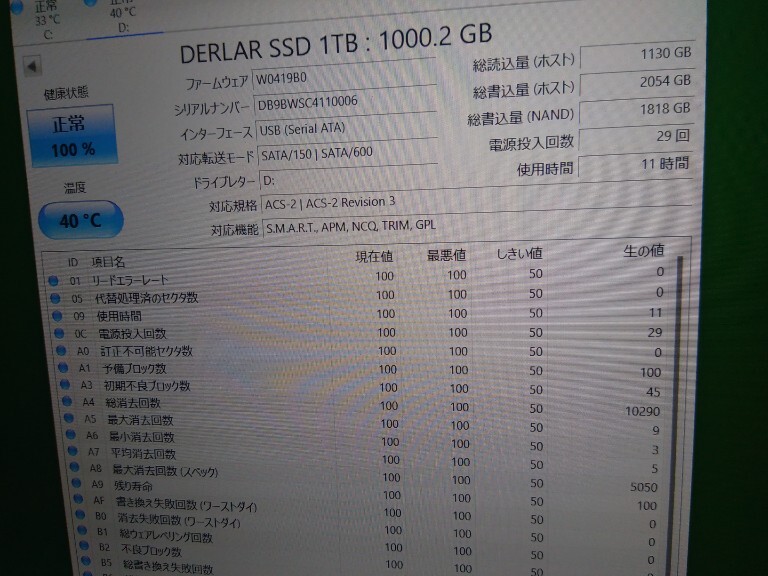Click the 40 °C temperature indicator

tap(81, 220)
